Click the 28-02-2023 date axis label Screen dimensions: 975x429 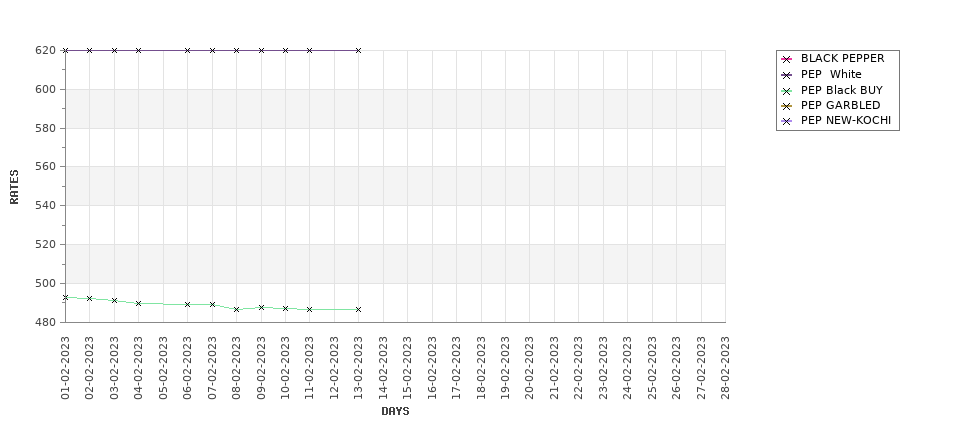pos(725,367)
